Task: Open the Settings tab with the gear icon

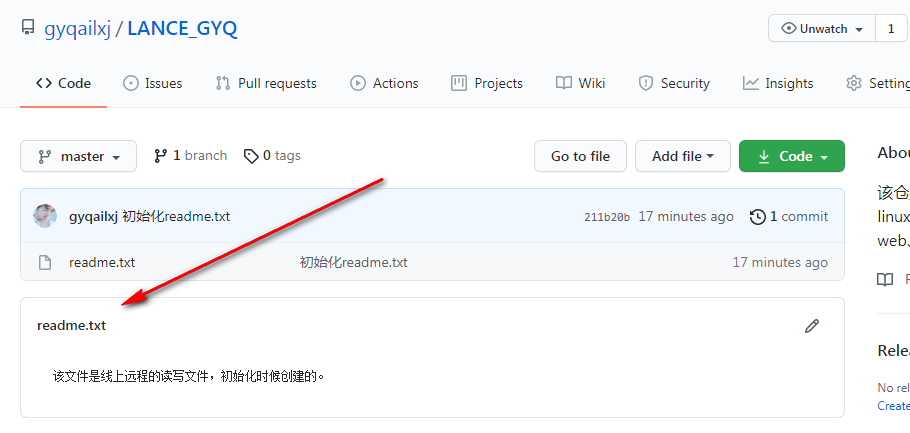Action: [x=878, y=84]
